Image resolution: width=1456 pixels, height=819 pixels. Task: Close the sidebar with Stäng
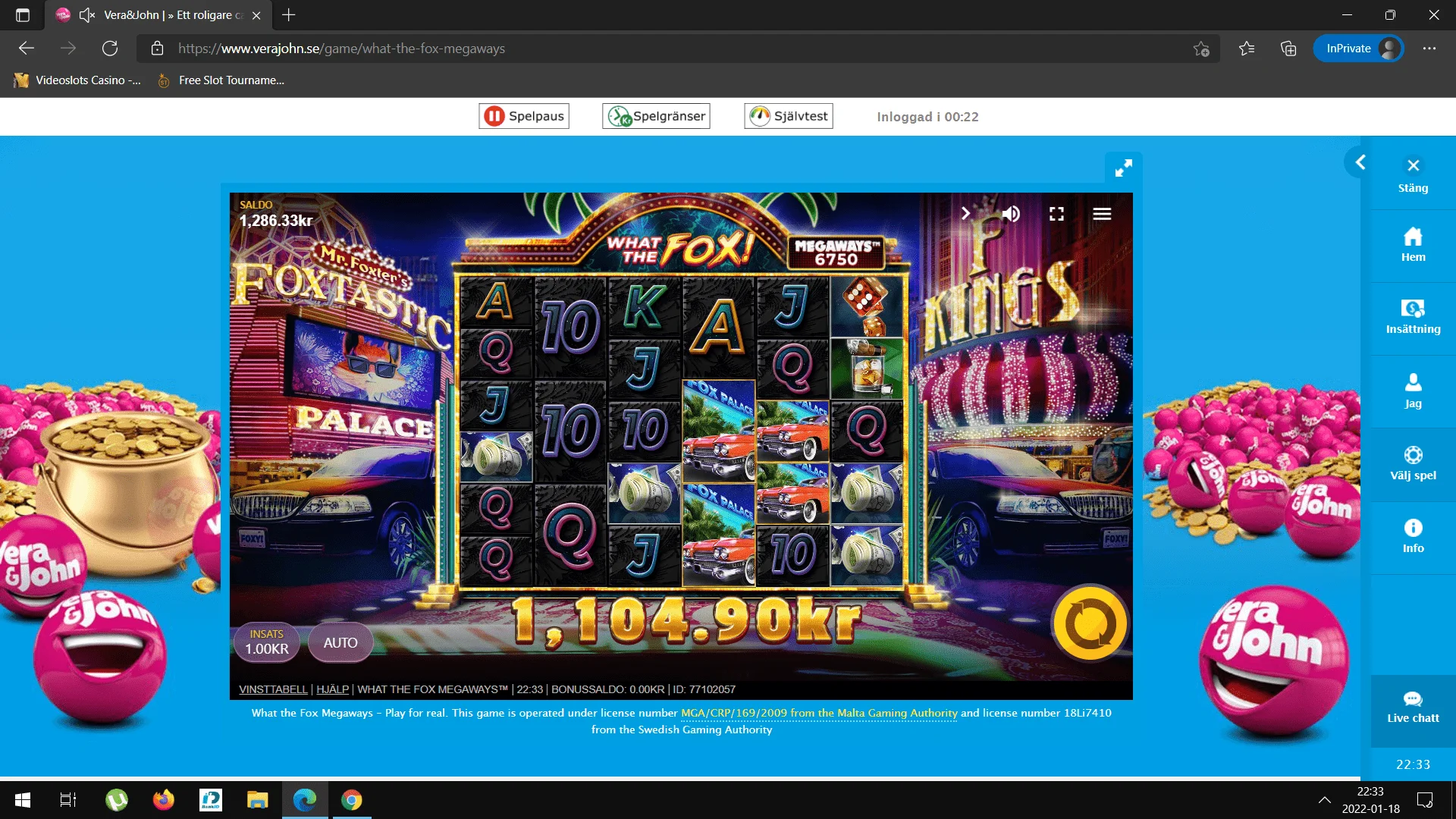pos(1413,175)
